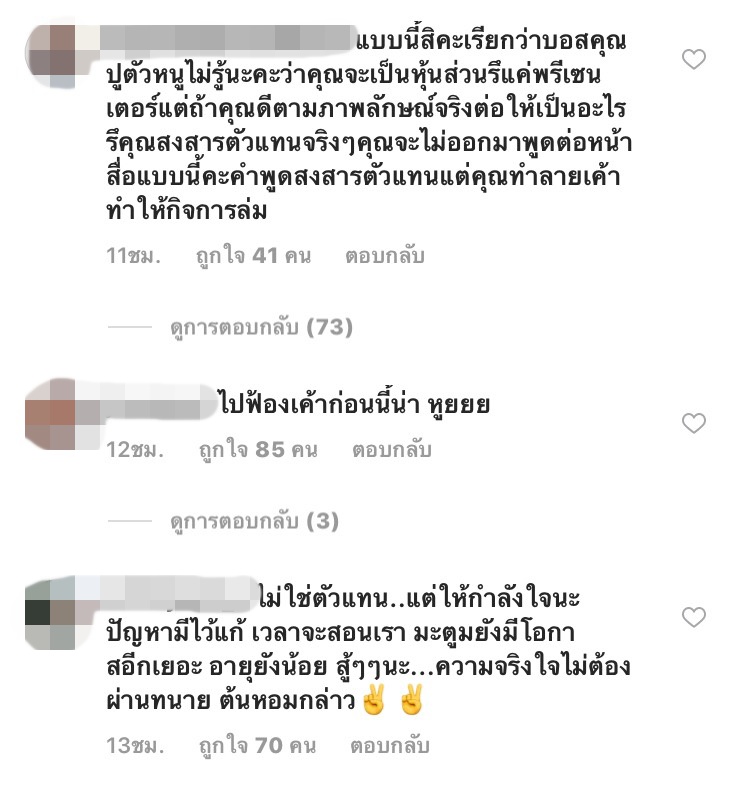
Task: Expand ดูการตอบกลับ (3) replies
Action: tap(254, 521)
